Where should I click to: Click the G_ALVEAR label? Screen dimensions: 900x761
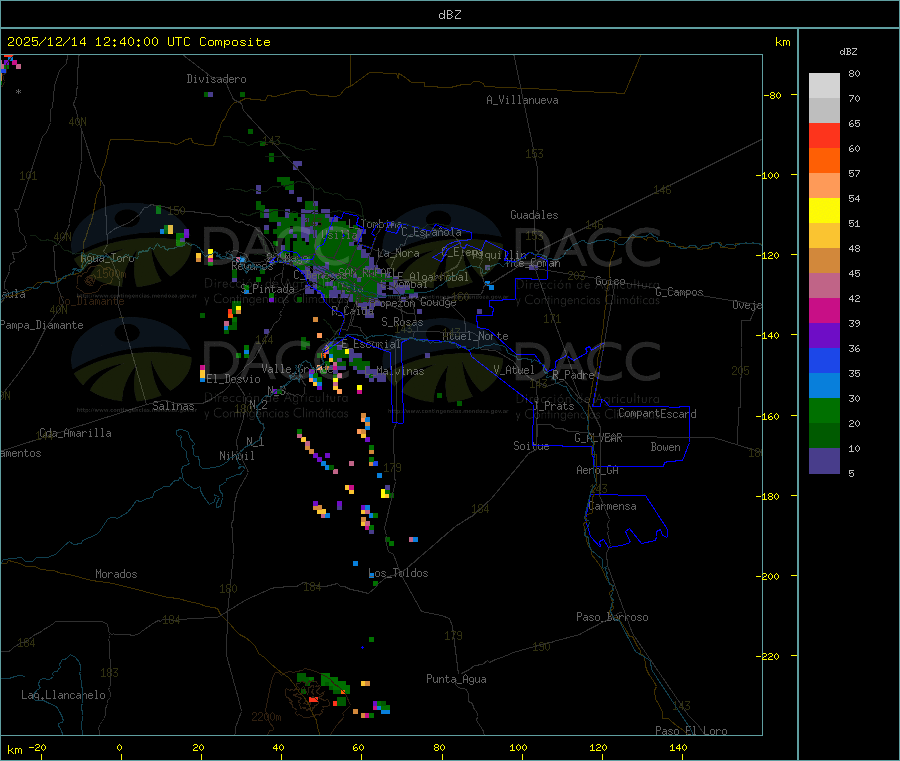(598, 438)
